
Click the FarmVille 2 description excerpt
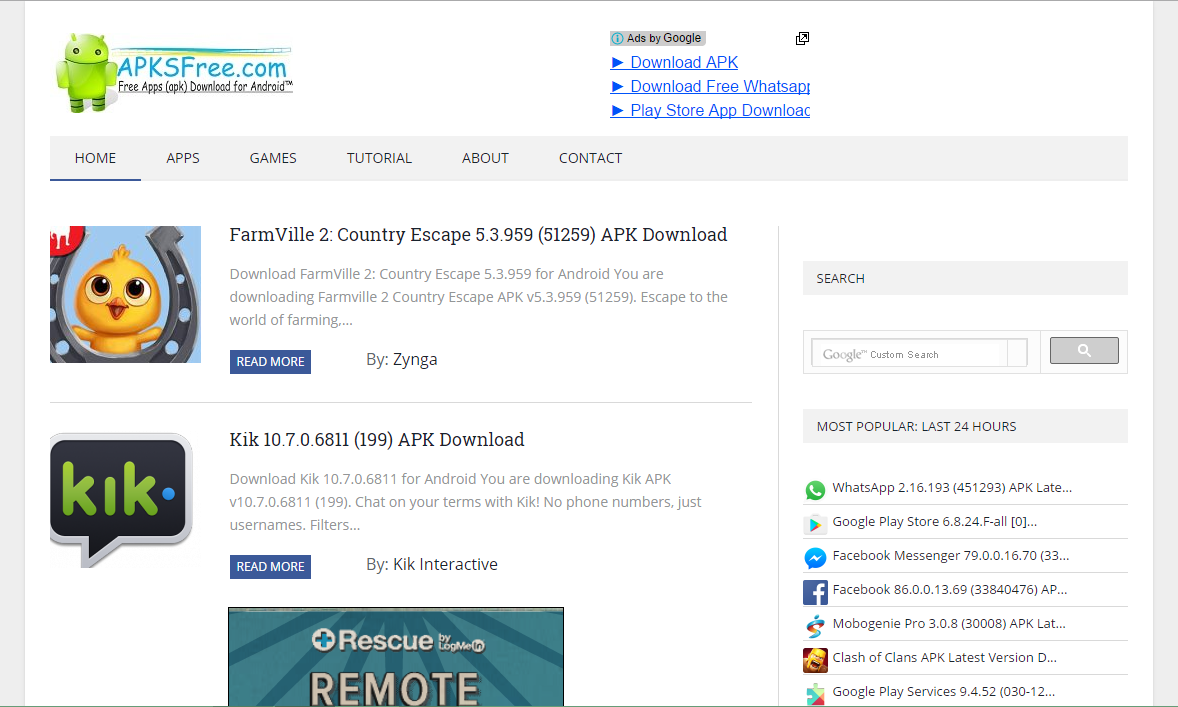point(479,297)
